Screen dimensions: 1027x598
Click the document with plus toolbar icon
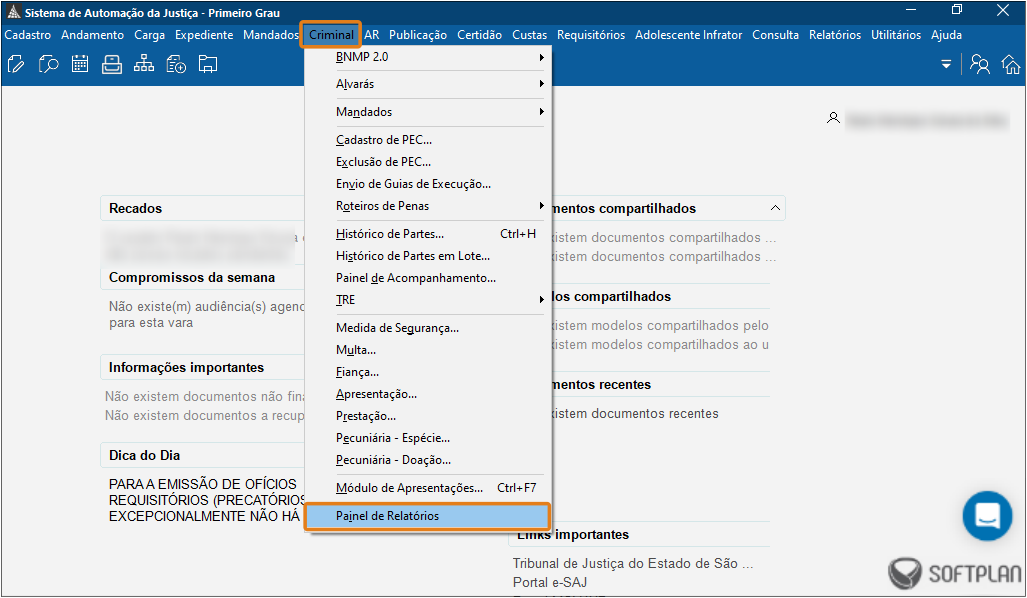176,65
